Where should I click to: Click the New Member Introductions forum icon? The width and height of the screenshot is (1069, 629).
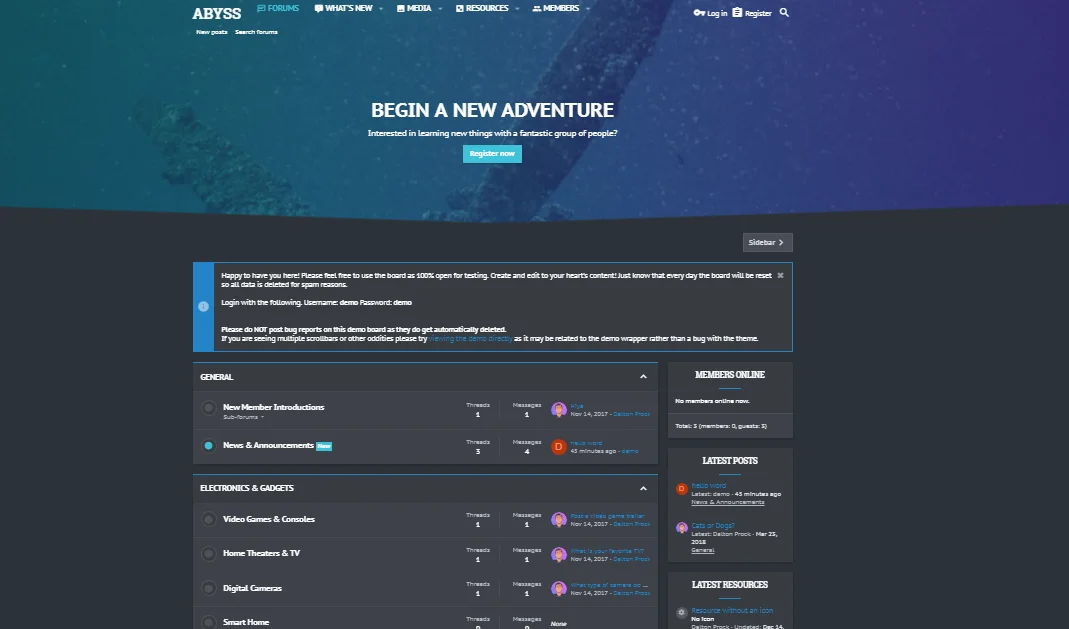(x=208, y=408)
